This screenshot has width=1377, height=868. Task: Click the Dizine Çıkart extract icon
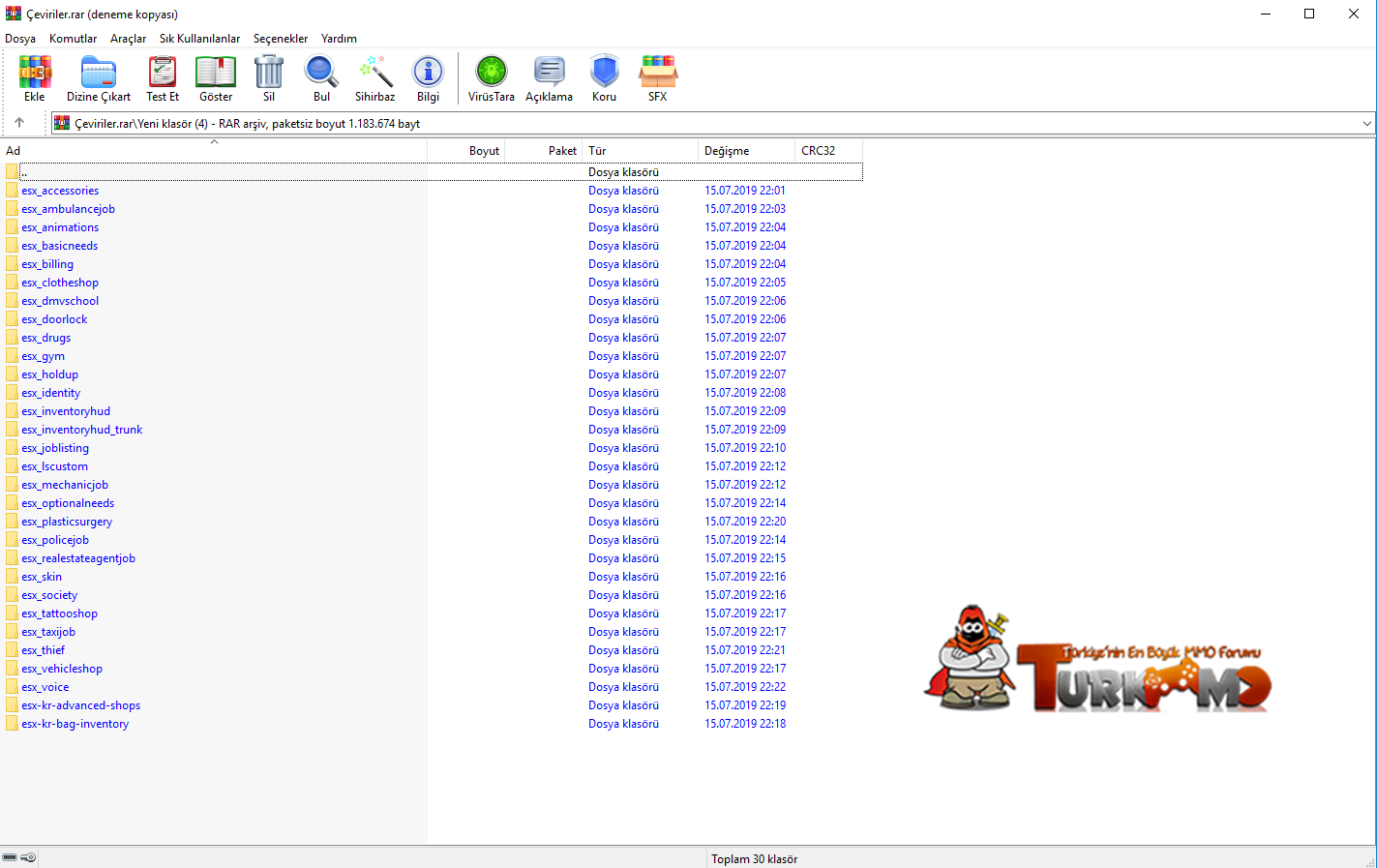tap(99, 73)
